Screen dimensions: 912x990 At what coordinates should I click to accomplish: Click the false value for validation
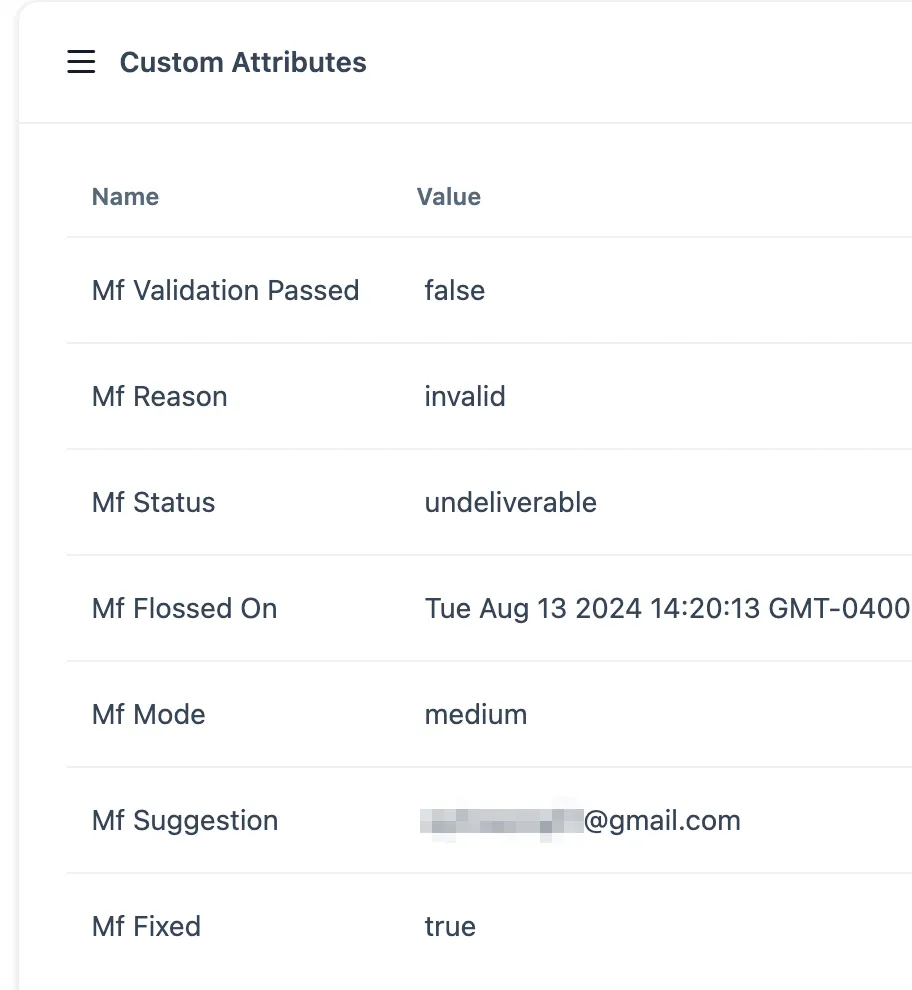coord(455,291)
